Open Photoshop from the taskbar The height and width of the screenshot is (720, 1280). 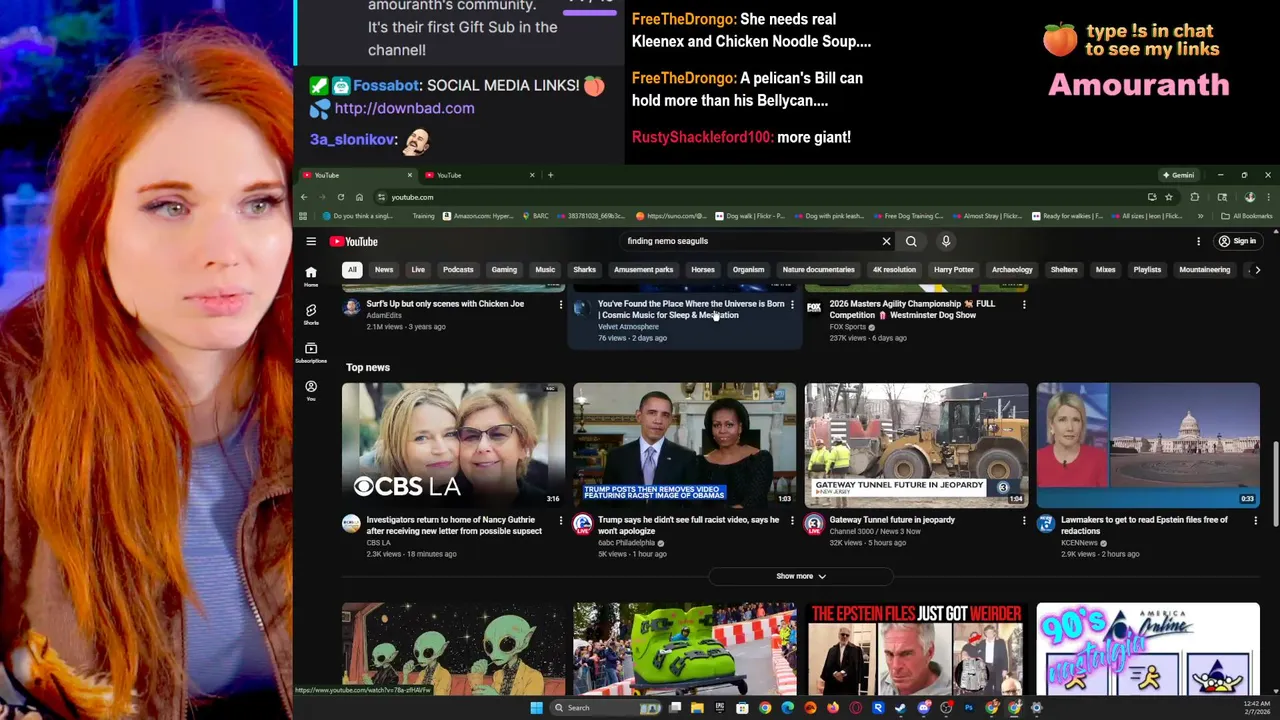pos(969,708)
